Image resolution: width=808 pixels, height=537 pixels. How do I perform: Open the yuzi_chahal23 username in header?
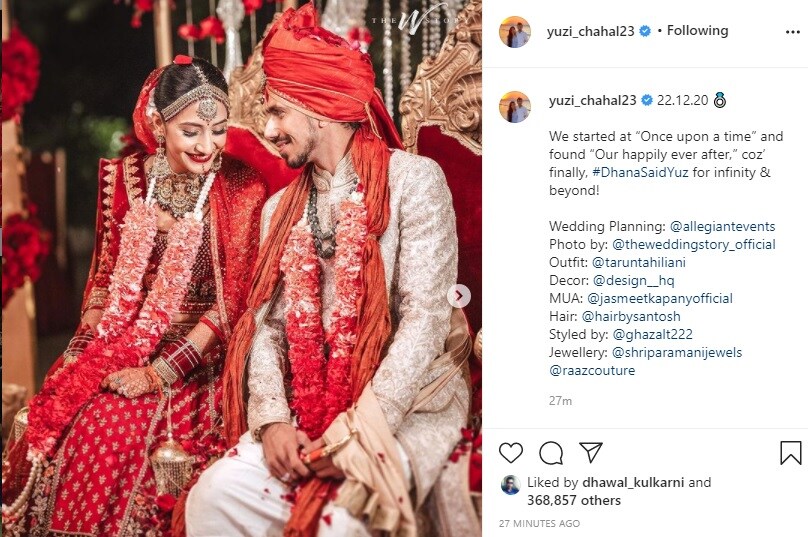coord(591,31)
